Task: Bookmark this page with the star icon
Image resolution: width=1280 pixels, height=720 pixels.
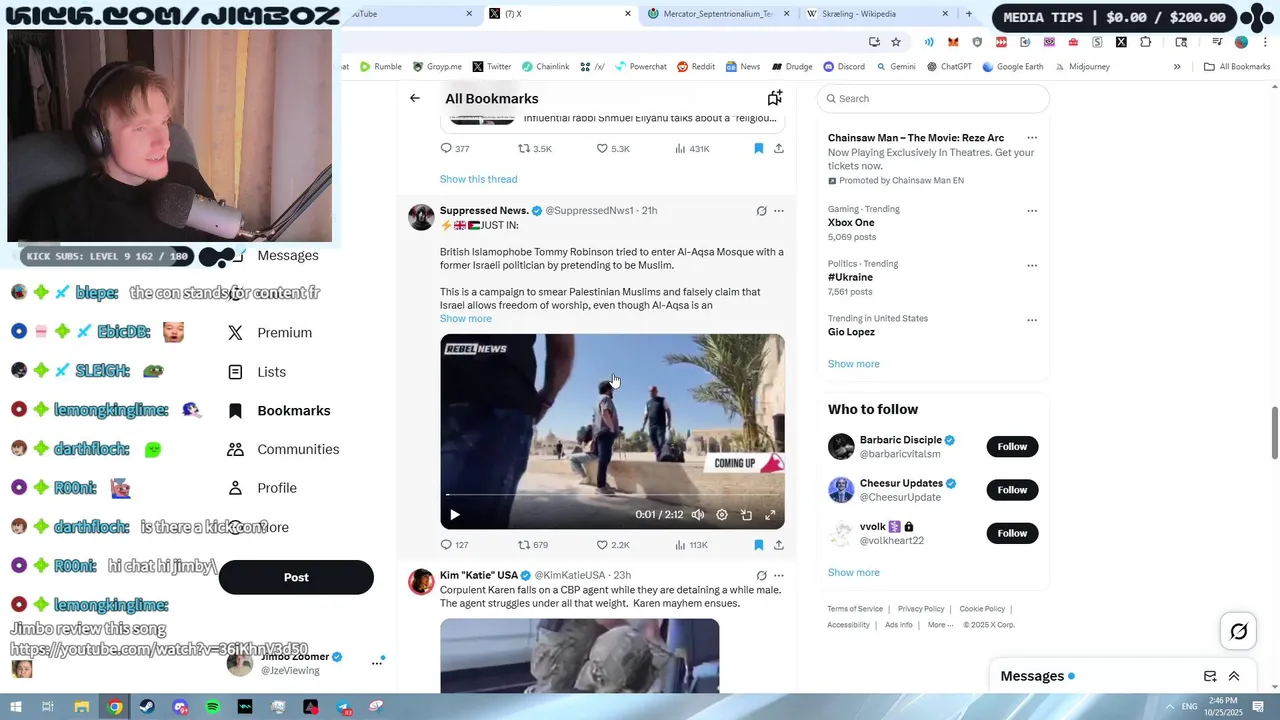Action: pyautogui.click(x=896, y=42)
